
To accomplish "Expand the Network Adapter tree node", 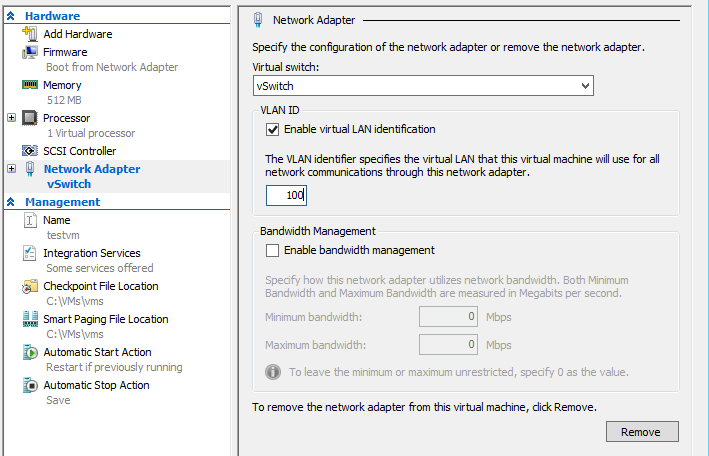I will tap(12, 168).
